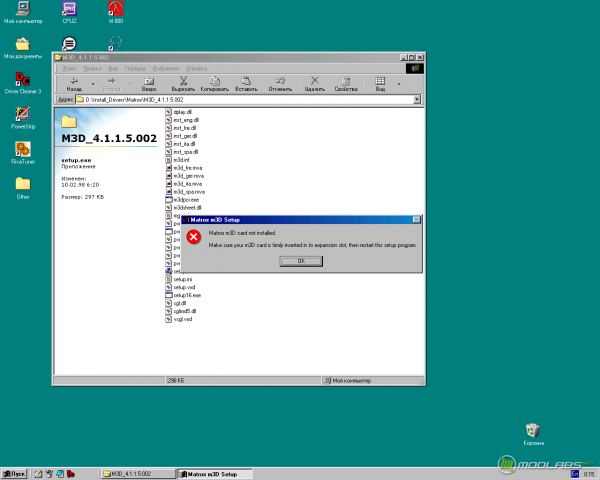This screenshot has height=480, width=600.
Task: Open the Вид toolbar button dropdown arrow
Action: tap(399, 84)
